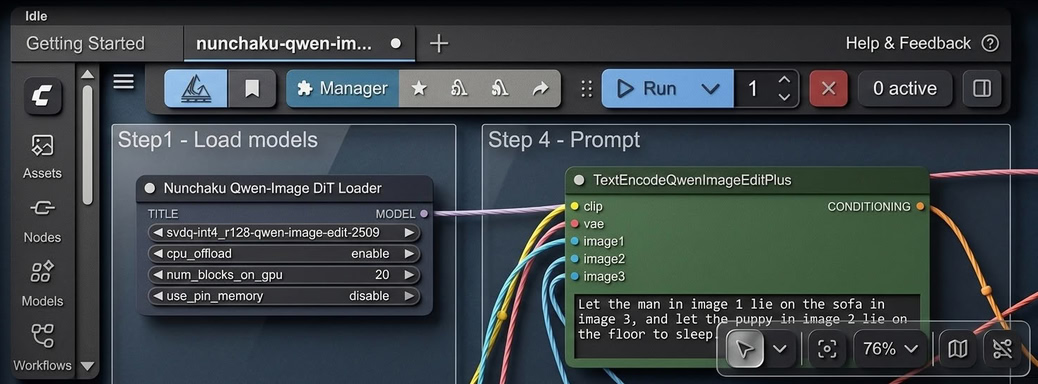Click the MODEL output socket

(424, 214)
